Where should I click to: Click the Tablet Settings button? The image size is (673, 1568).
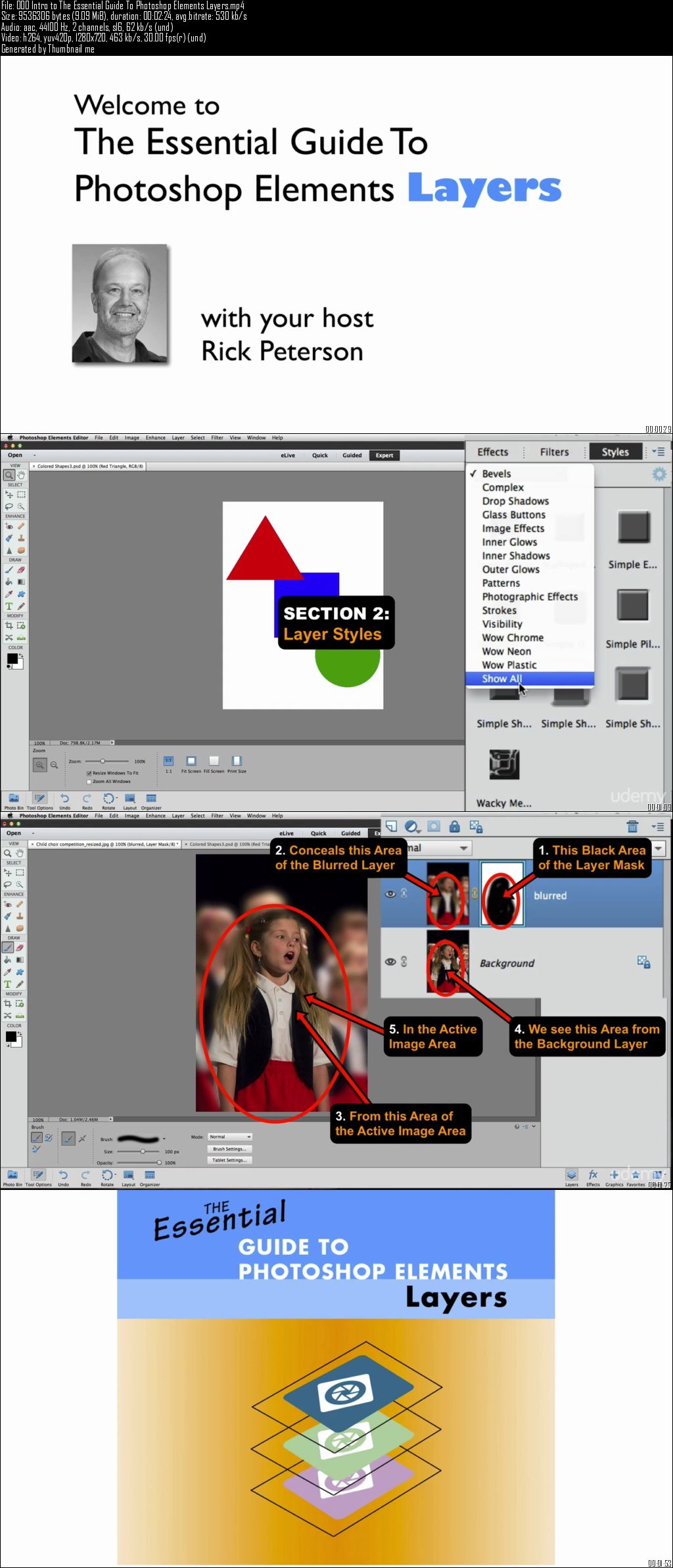point(229,1160)
